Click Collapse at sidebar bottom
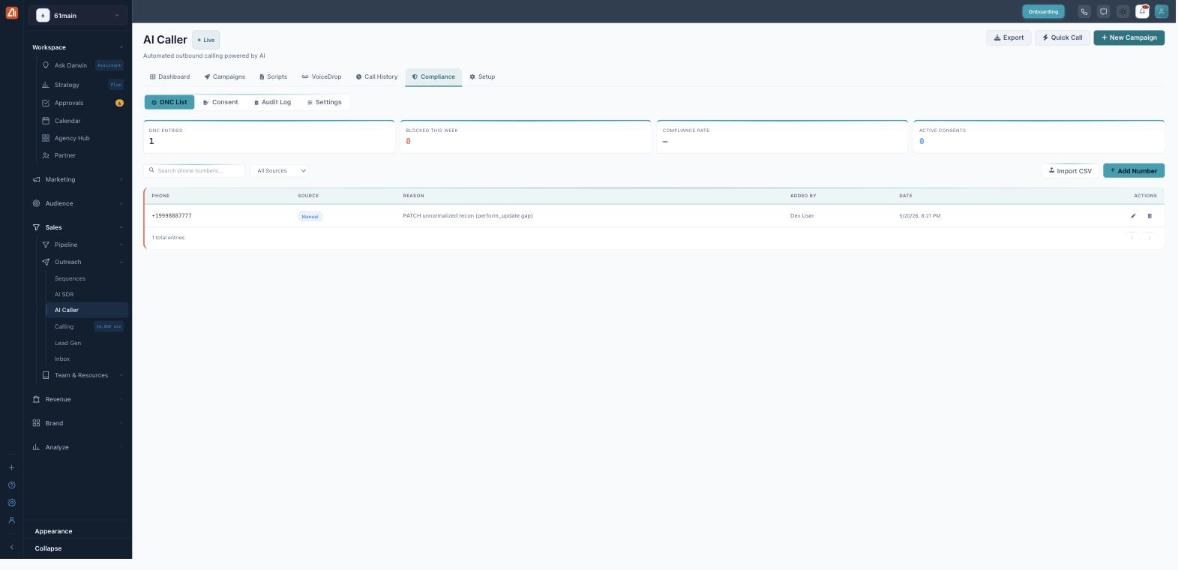 pos(48,549)
